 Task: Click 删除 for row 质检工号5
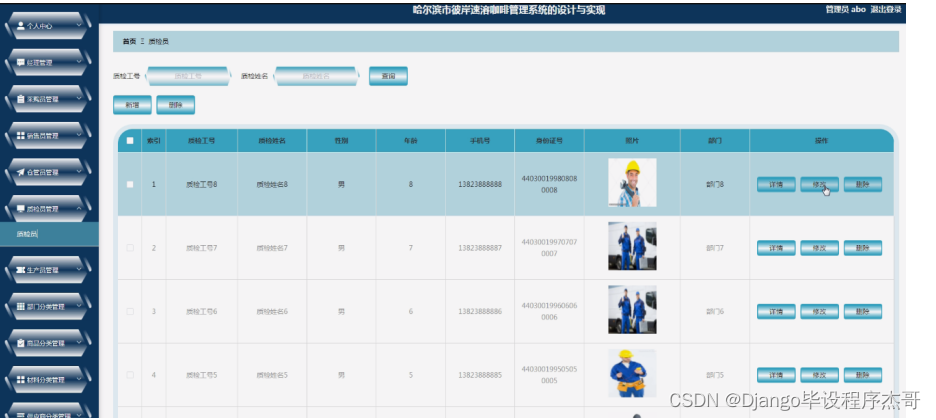pos(863,375)
